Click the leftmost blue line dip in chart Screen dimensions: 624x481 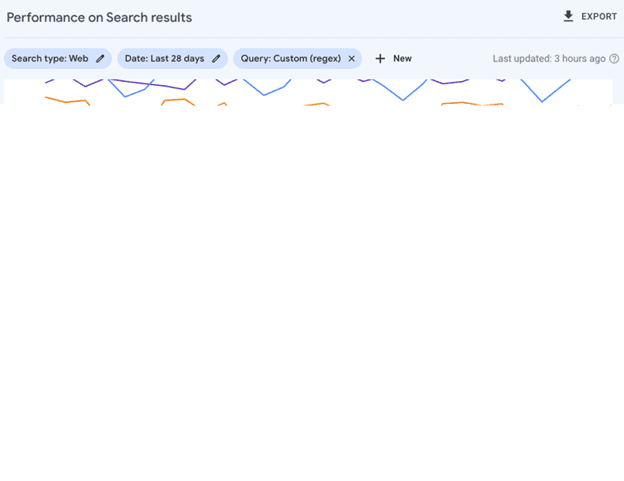tap(126, 96)
